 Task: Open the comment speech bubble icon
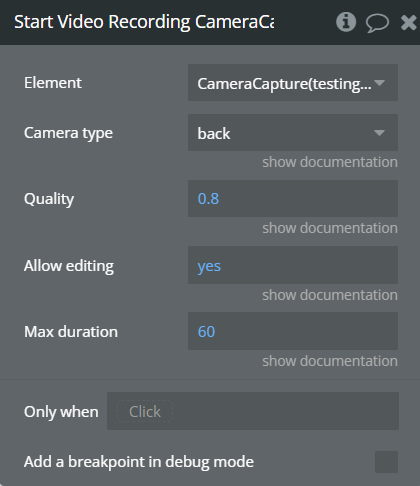point(377,23)
